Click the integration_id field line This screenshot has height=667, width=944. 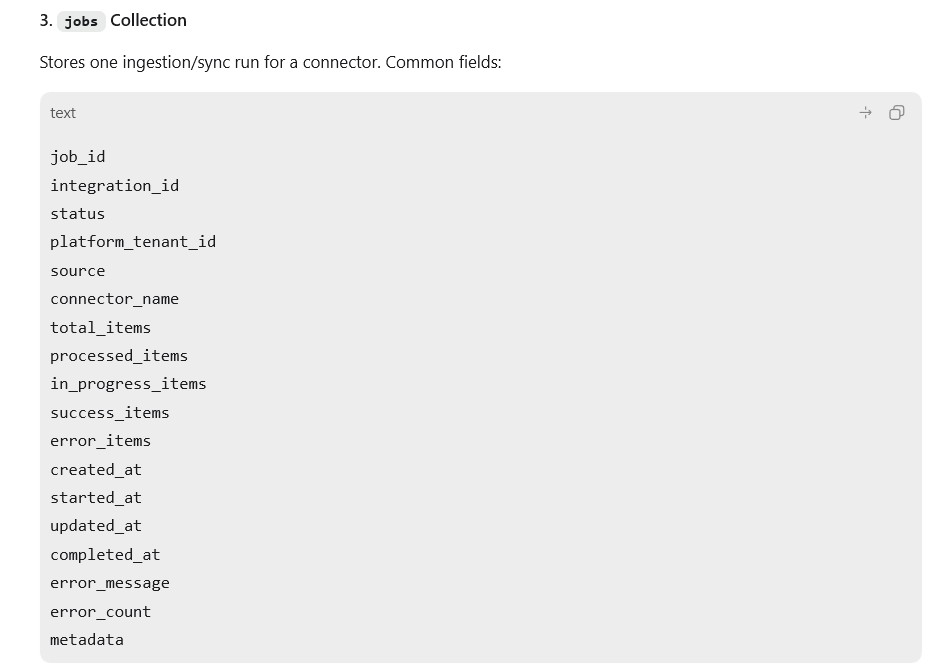(114, 185)
